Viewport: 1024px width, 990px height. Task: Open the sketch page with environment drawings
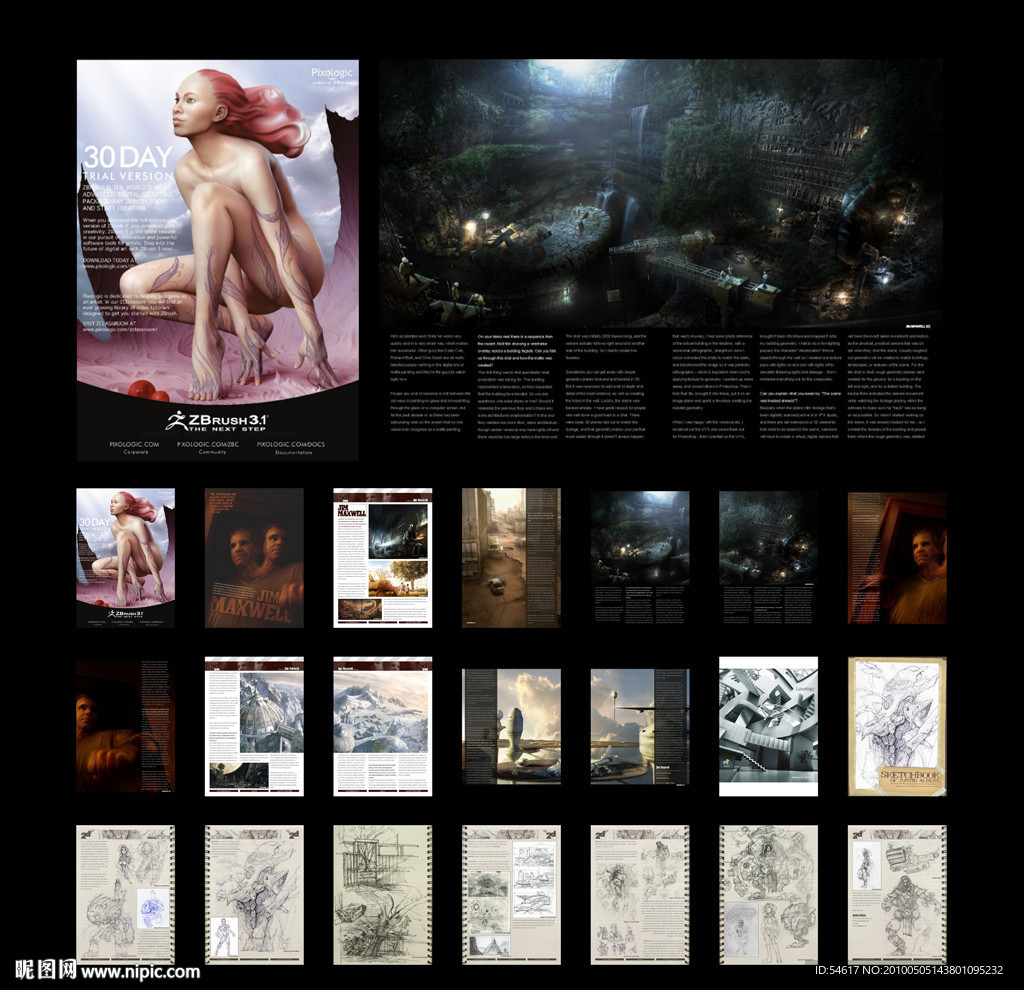[x=511, y=895]
